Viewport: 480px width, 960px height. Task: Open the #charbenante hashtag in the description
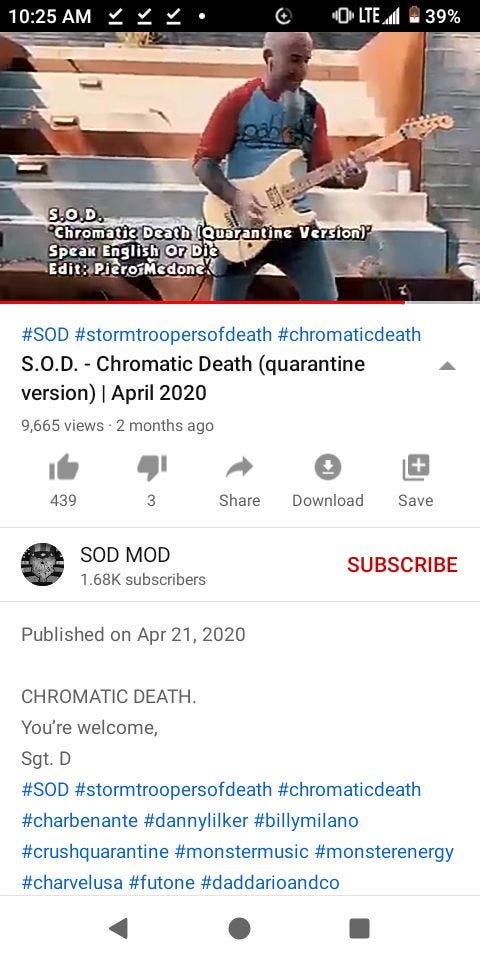80,820
